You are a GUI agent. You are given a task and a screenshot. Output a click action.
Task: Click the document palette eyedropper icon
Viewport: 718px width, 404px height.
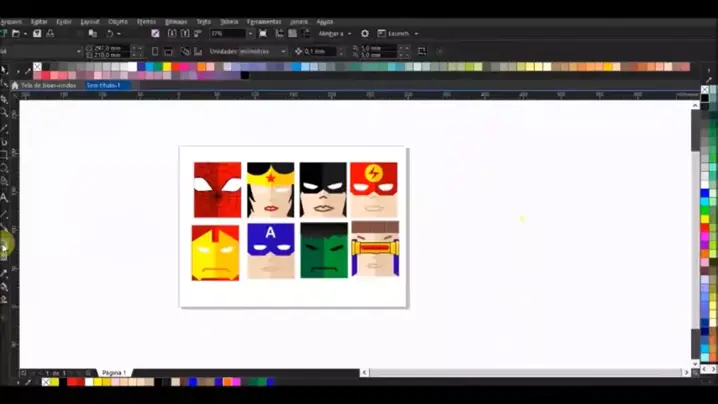[28, 382]
